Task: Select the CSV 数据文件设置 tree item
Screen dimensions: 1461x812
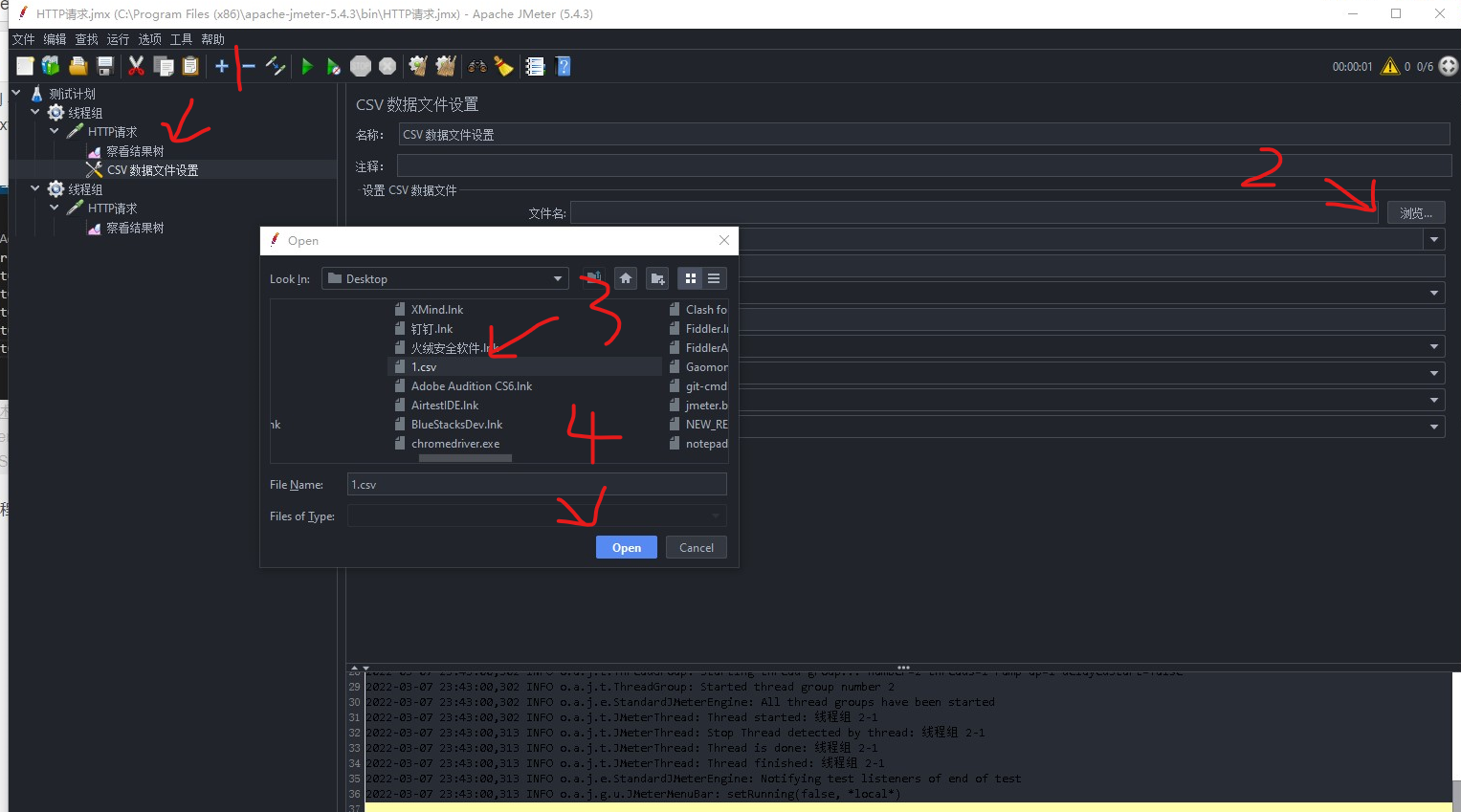Action: [x=152, y=169]
